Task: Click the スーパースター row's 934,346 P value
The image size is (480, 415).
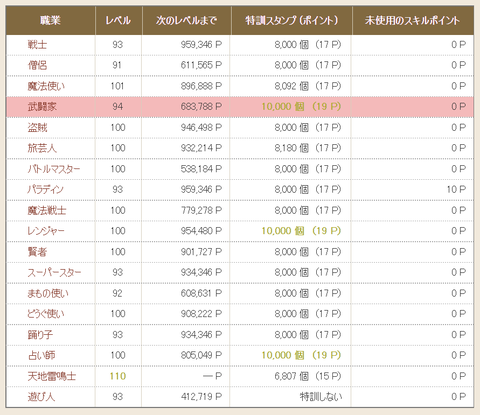Action: [201, 272]
